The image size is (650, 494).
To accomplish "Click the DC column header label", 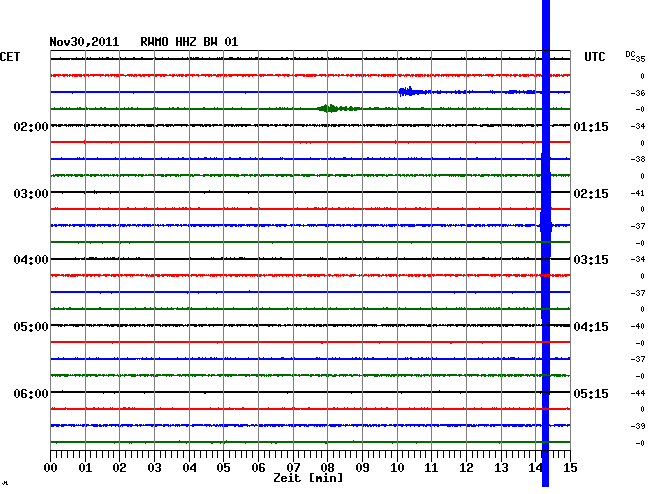I will tap(630, 55).
